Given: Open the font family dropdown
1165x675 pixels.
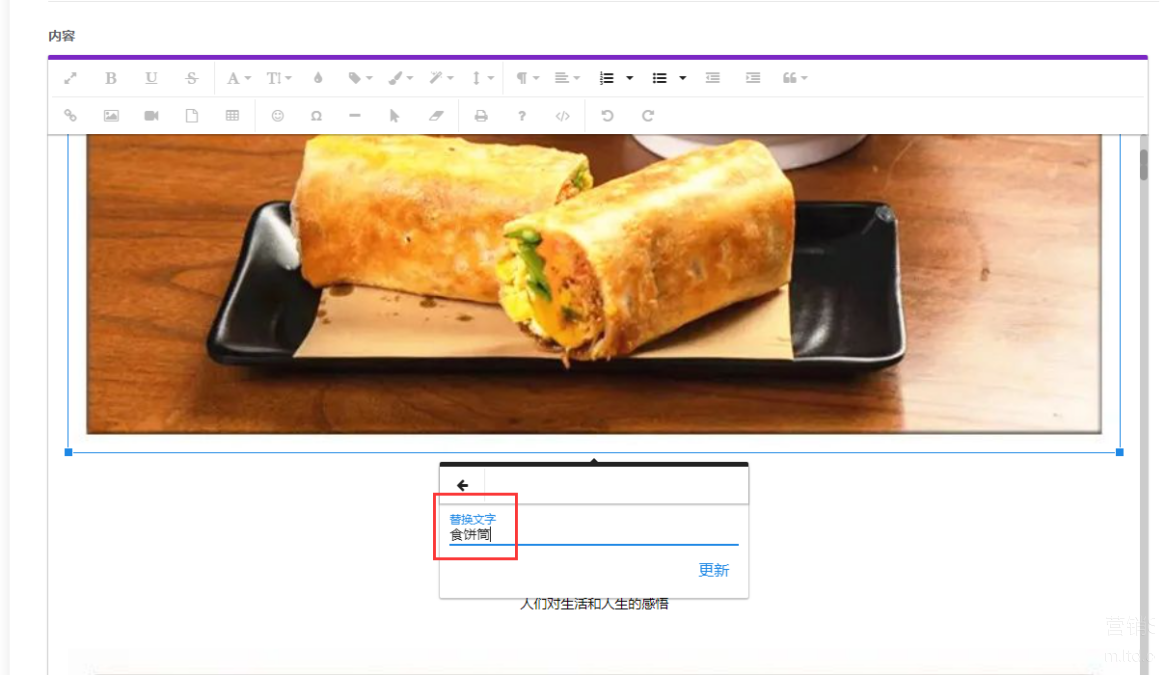Looking at the screenshot, I should pyautogui.click(x=238, y=78).
